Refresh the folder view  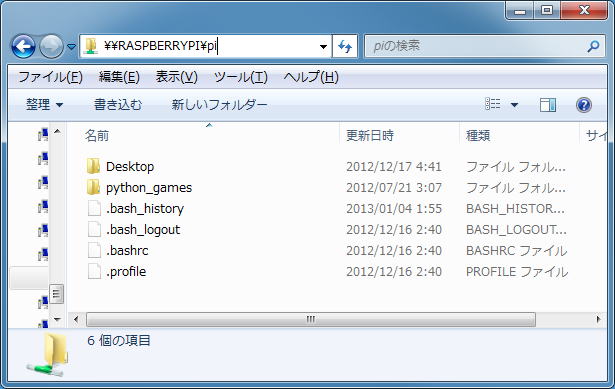click(345, 47)
